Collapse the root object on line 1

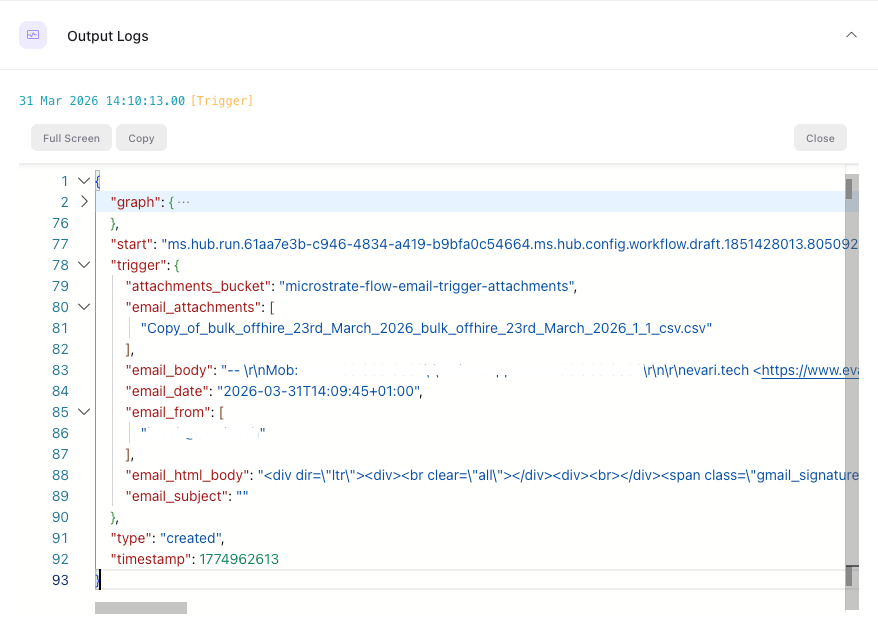84,181
